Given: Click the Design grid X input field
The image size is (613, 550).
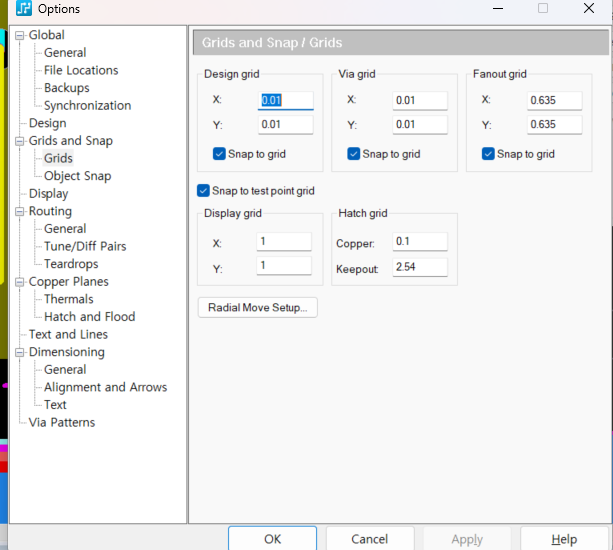Looking at the screenshot, I should pos(286,100).
